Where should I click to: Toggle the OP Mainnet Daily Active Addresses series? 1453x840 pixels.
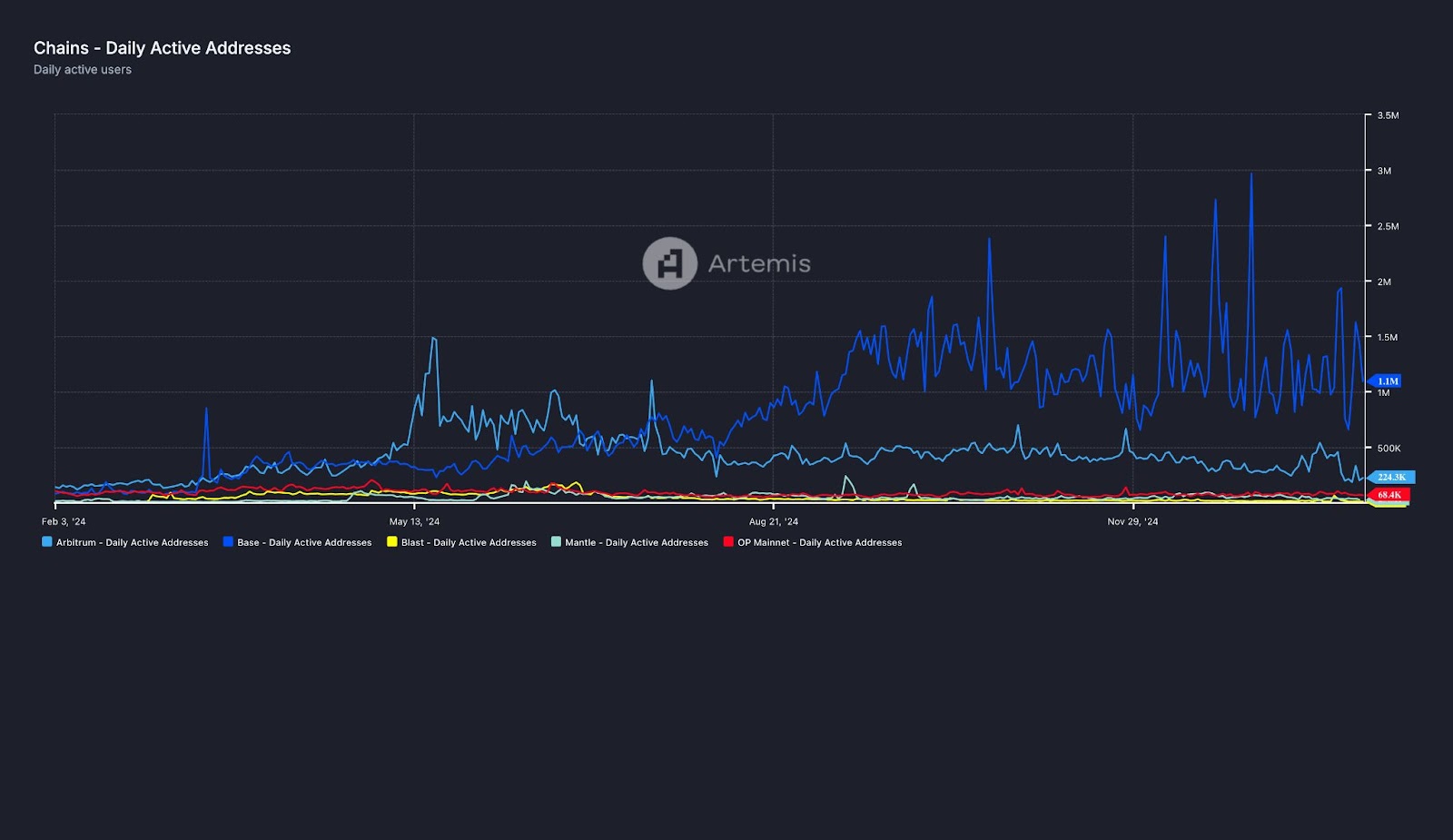813,542
